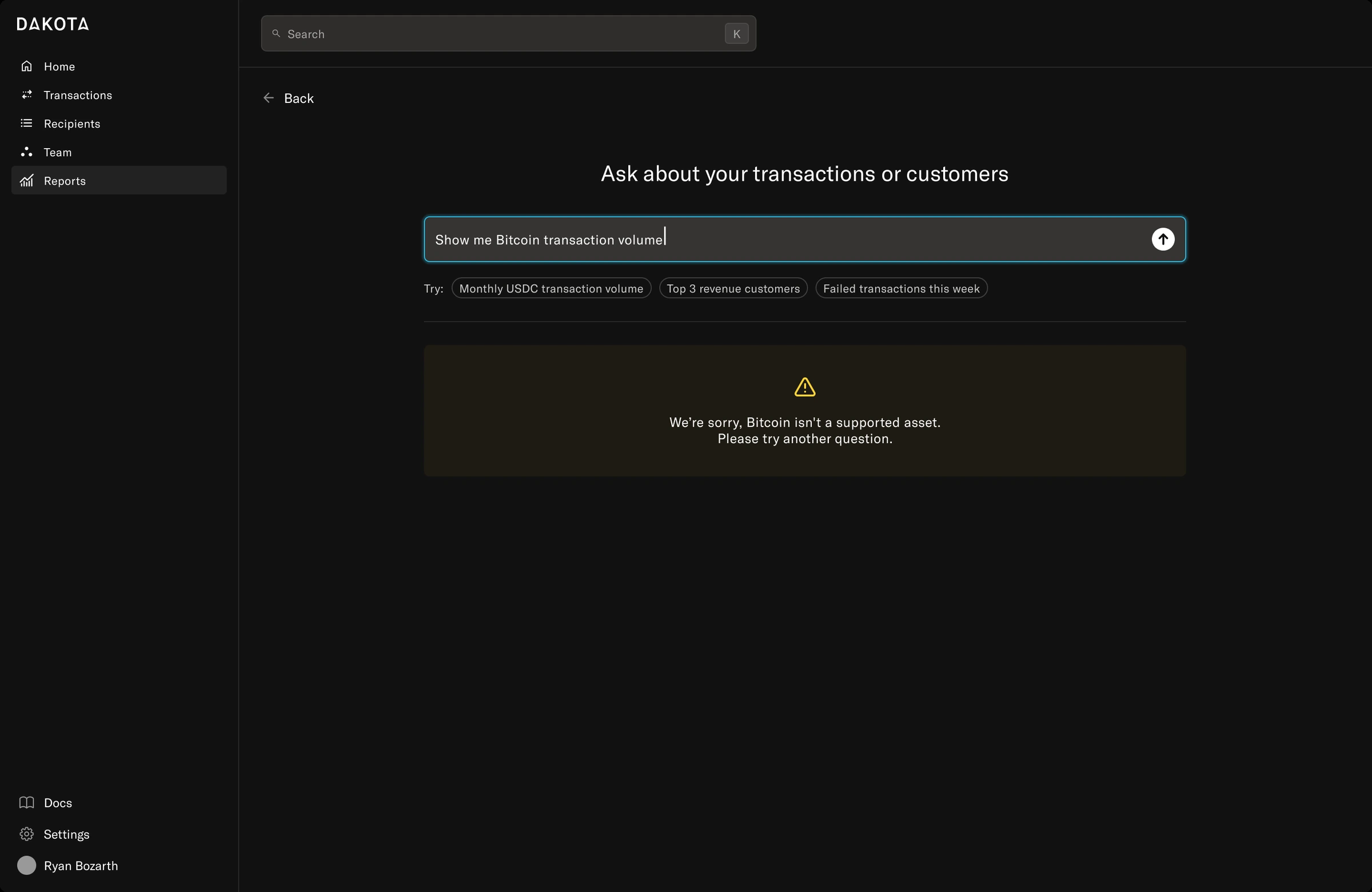
Task: Try the Monthly USDC transaction volume suggestion
Action: point(551,288)
